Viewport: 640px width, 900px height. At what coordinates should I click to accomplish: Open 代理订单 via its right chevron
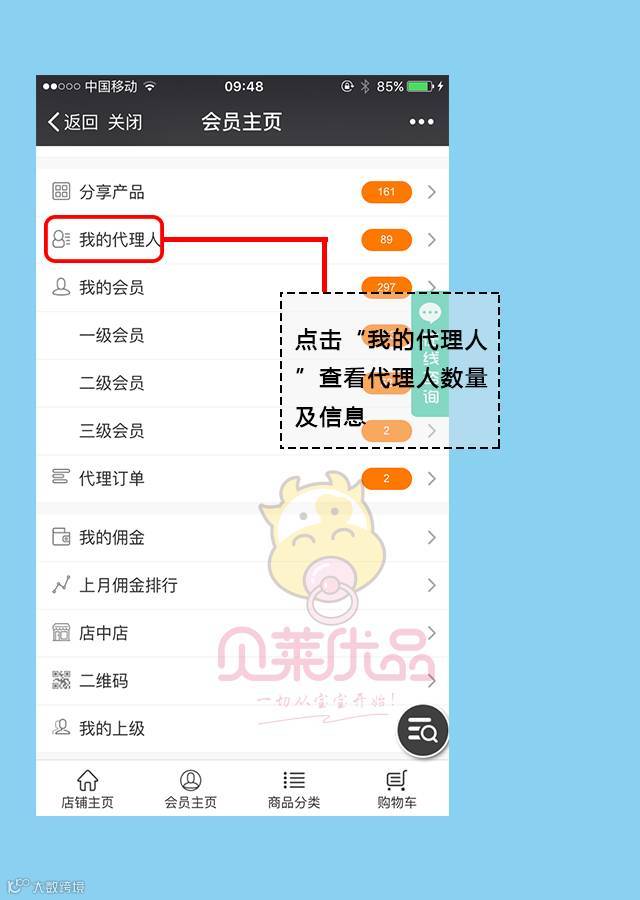(x=432, y=478)
